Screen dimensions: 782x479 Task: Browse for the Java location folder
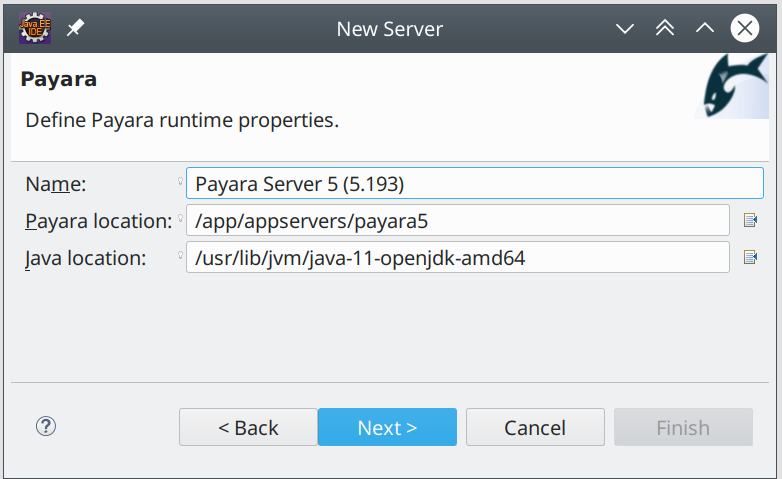coord(751,258)
